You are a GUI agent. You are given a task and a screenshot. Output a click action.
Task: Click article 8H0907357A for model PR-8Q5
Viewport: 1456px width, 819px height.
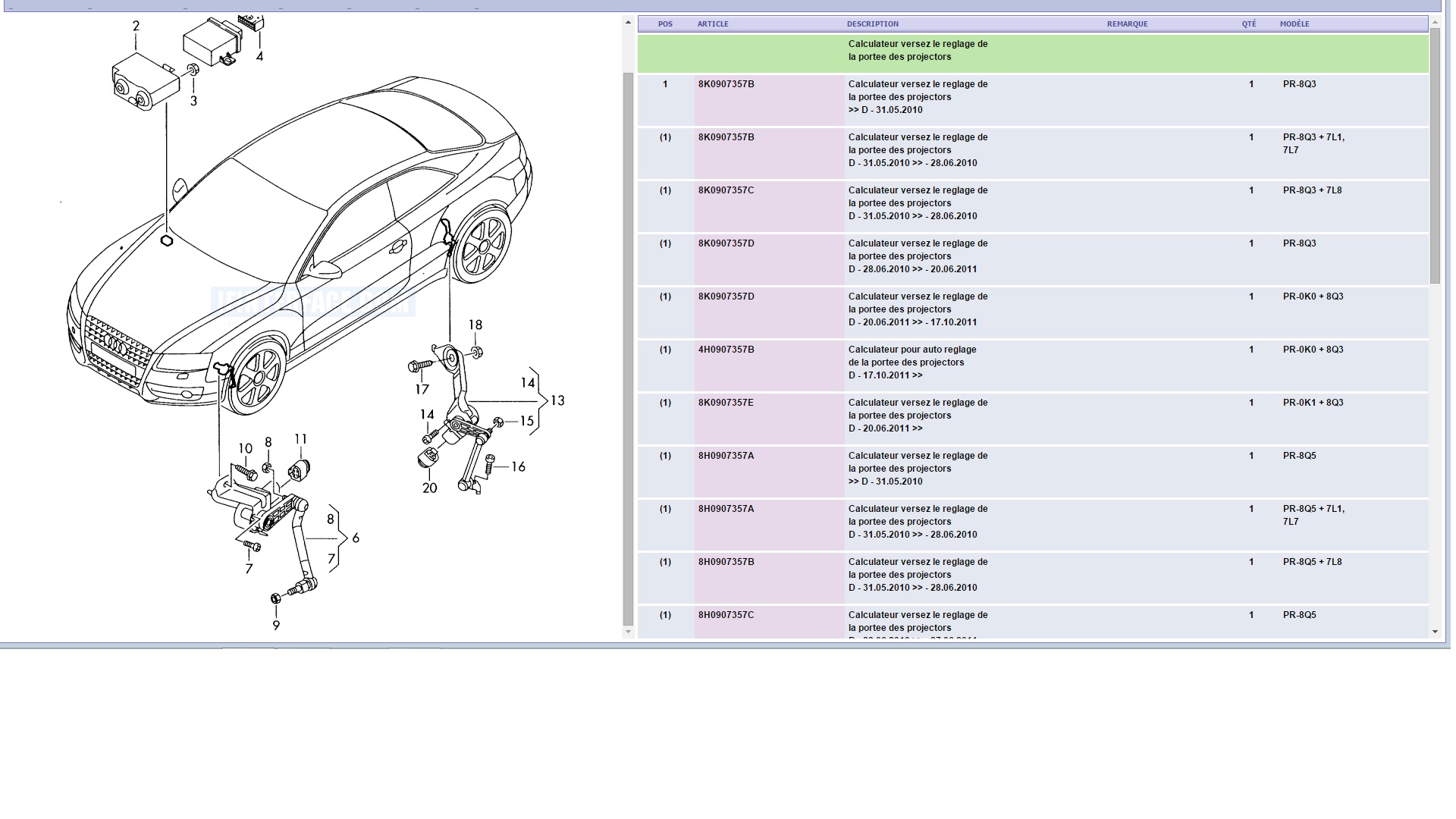click(726, 457)
